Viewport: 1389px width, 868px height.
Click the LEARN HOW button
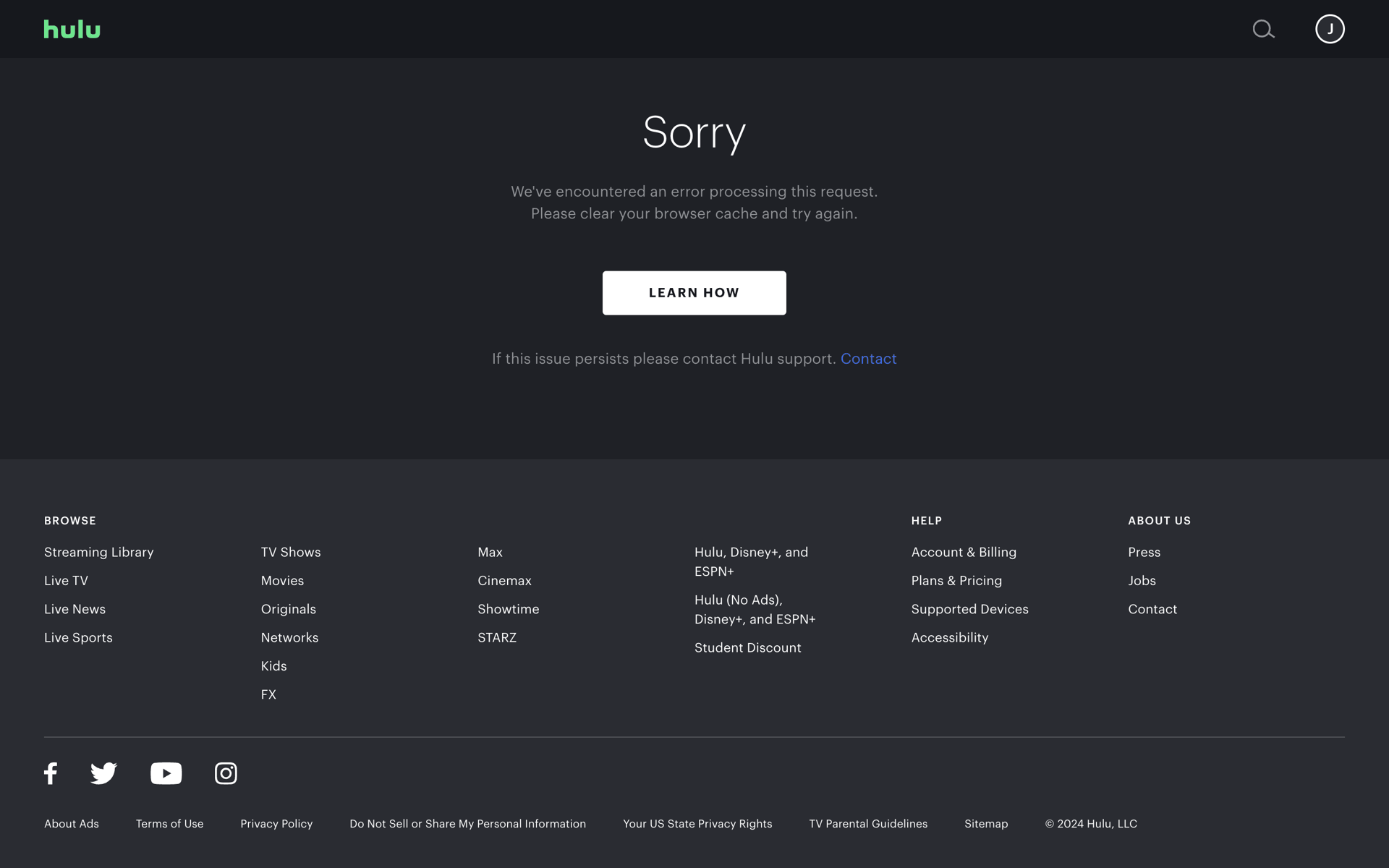[694, 293]
